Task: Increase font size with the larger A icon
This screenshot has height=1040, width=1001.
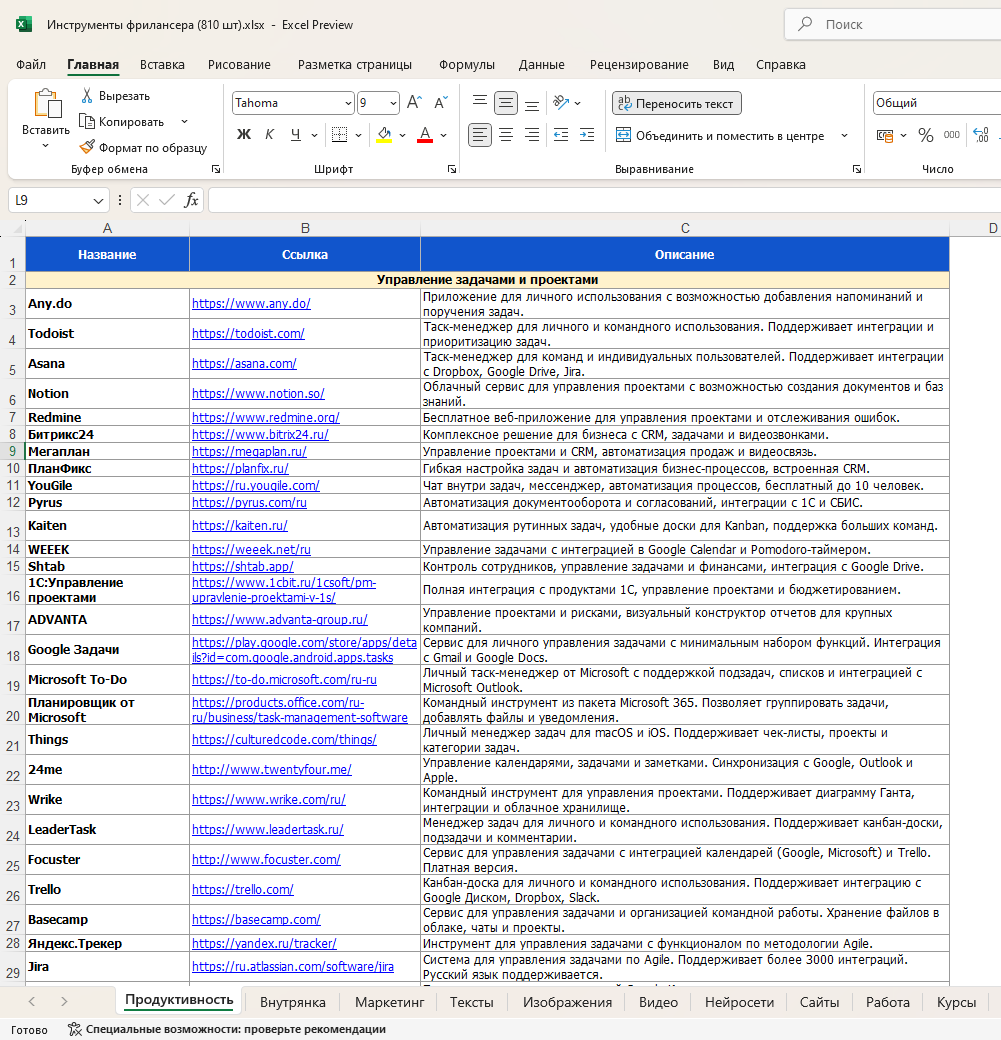Action: (x=414, y=102)
